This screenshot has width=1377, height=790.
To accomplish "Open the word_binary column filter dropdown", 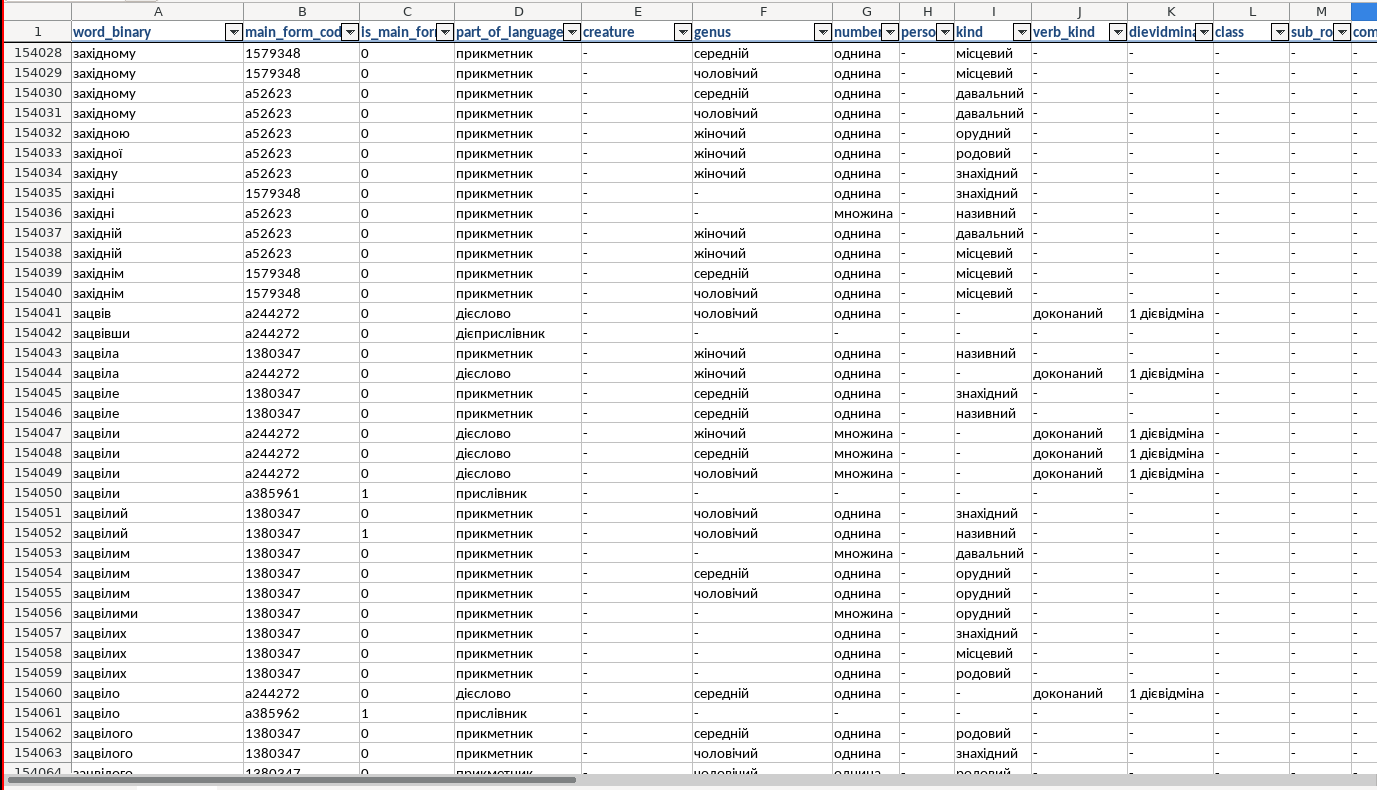I will pos(234,32).
